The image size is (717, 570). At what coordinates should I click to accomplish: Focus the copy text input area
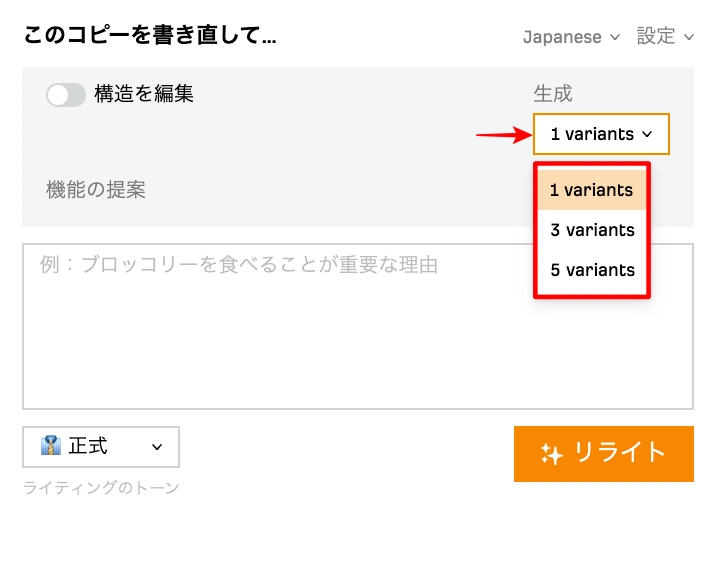coord(358,326)
